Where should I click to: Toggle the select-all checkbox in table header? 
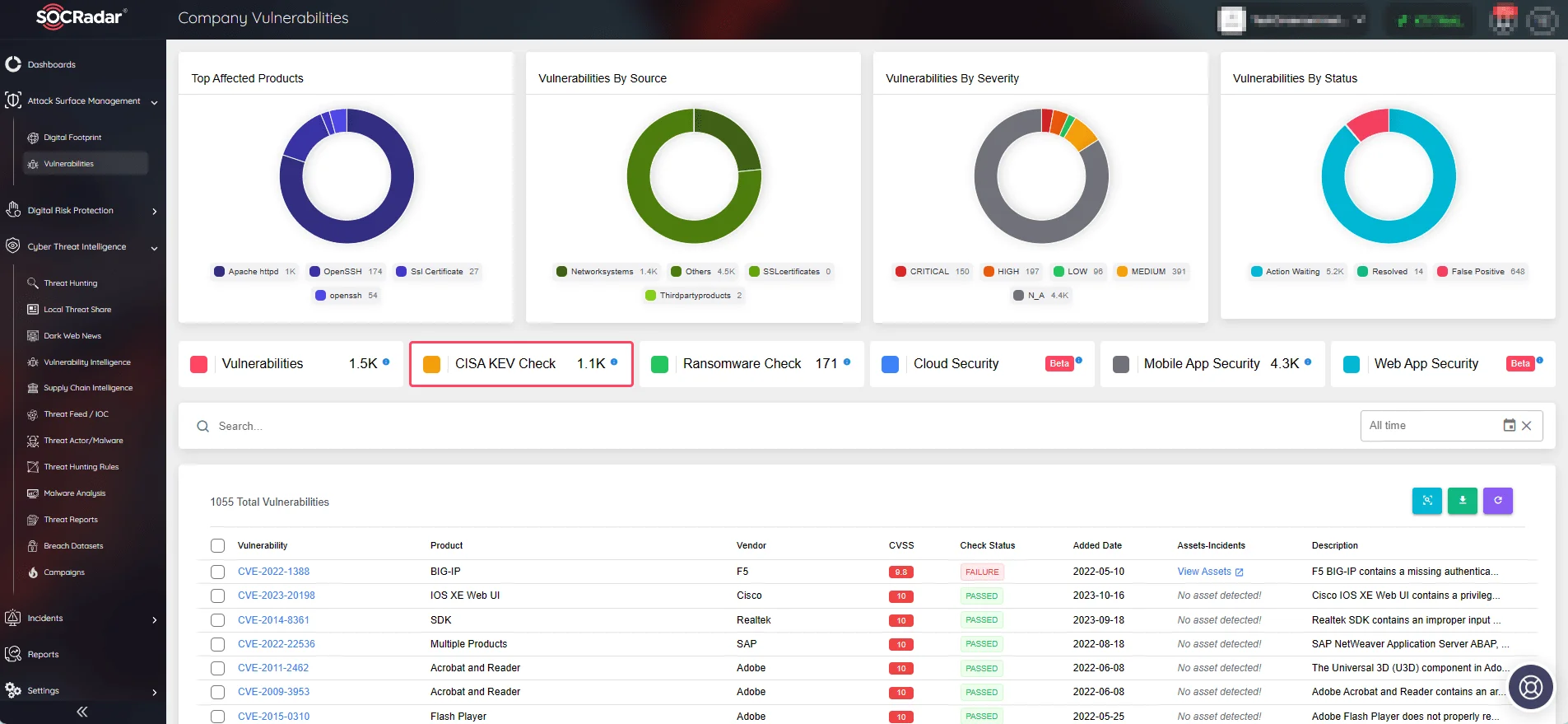[217, 545]
